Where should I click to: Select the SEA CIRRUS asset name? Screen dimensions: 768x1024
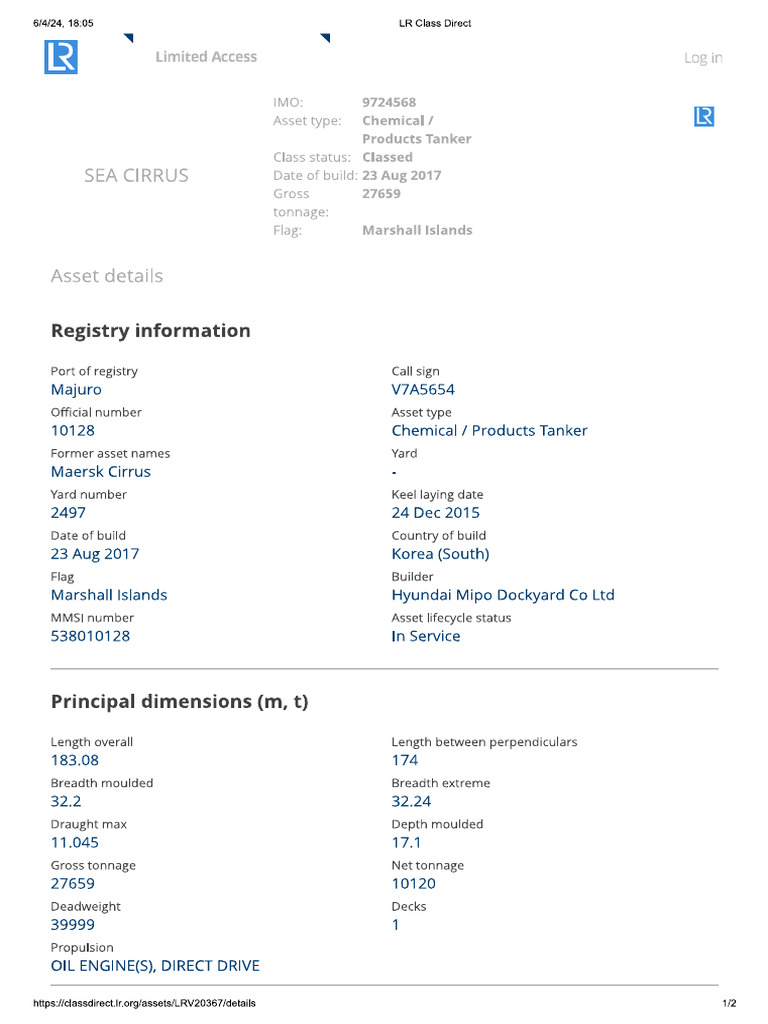point(136,175)
